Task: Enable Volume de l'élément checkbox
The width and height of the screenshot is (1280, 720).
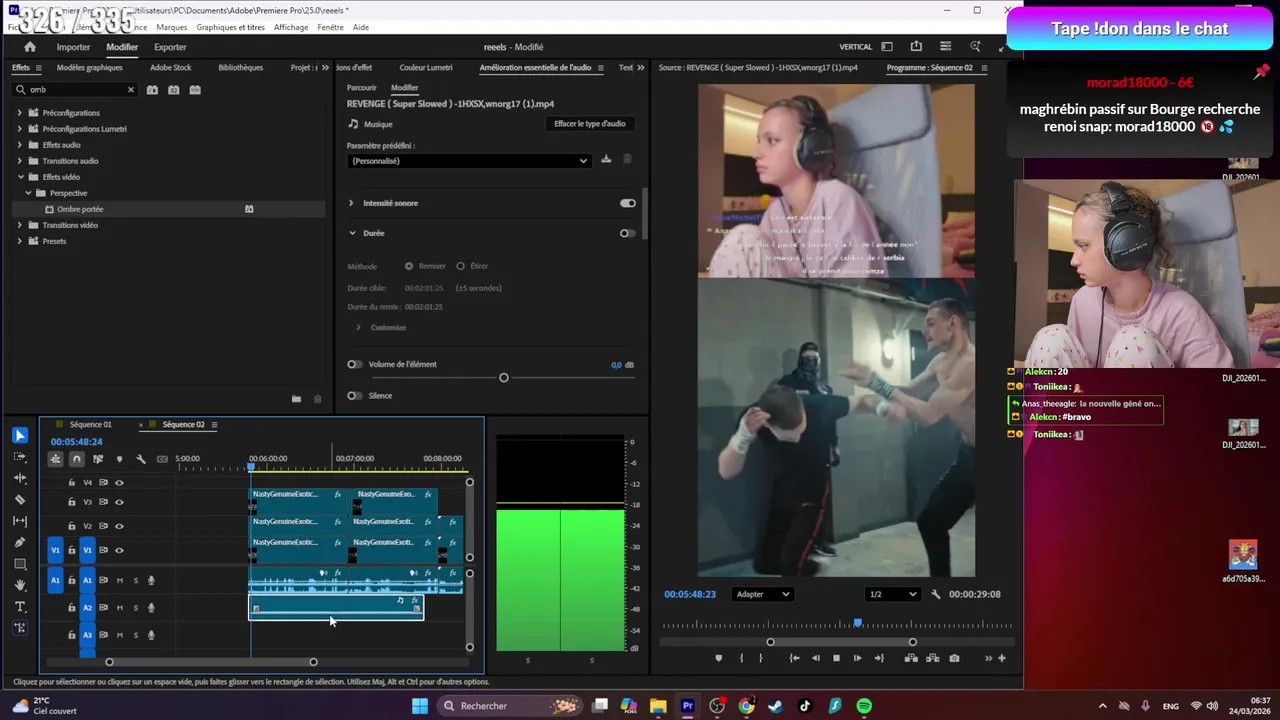Action: (354, 364)
